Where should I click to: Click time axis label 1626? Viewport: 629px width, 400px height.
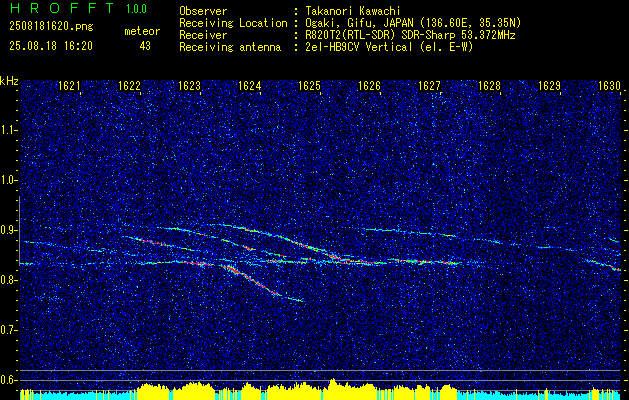coord(369,86)
